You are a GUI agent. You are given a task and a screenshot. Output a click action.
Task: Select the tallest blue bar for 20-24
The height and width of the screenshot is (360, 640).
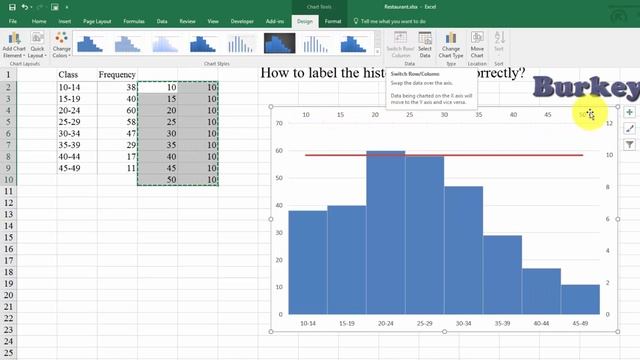386,233
